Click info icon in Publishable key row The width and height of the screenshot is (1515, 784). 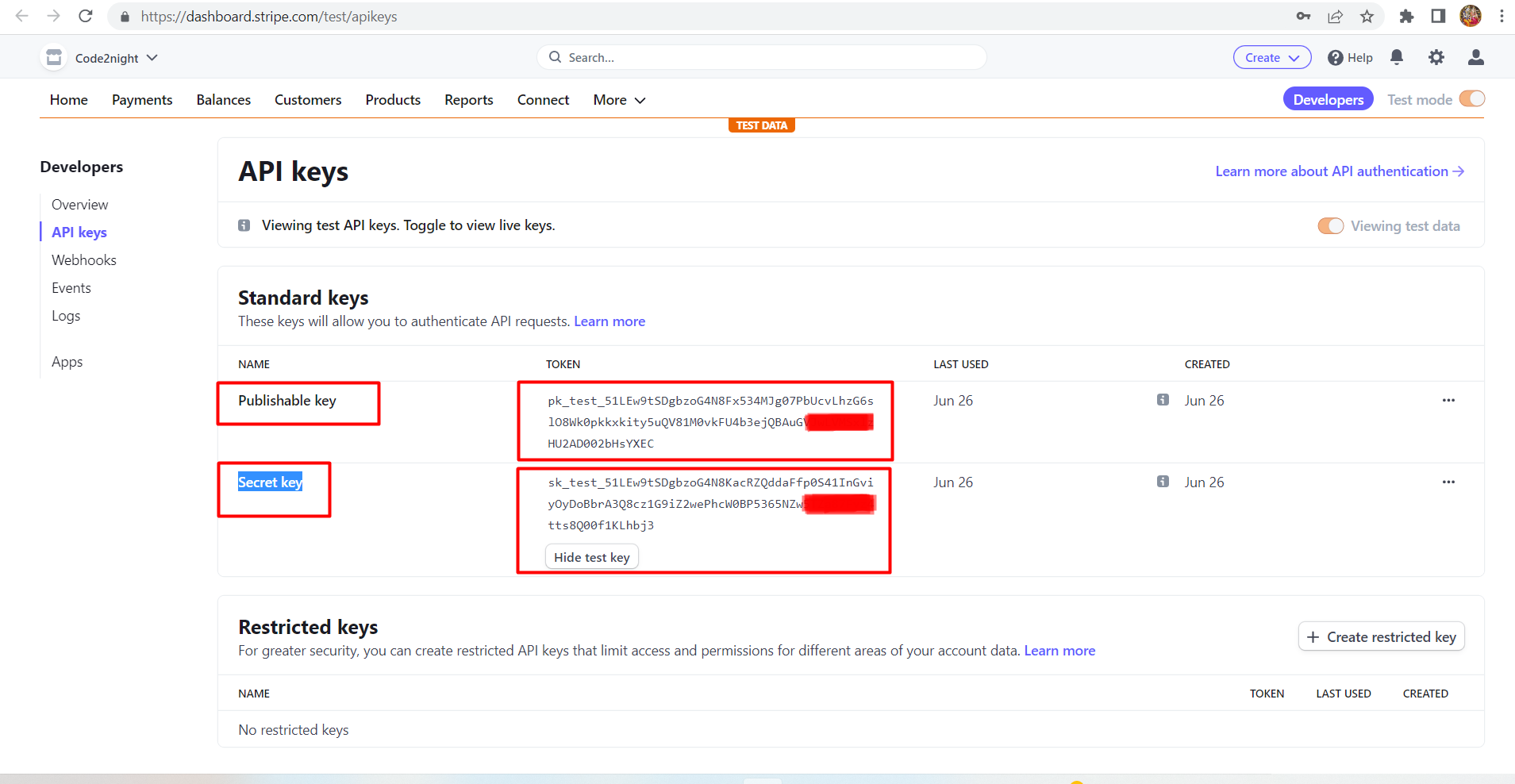click(1163, 400)
